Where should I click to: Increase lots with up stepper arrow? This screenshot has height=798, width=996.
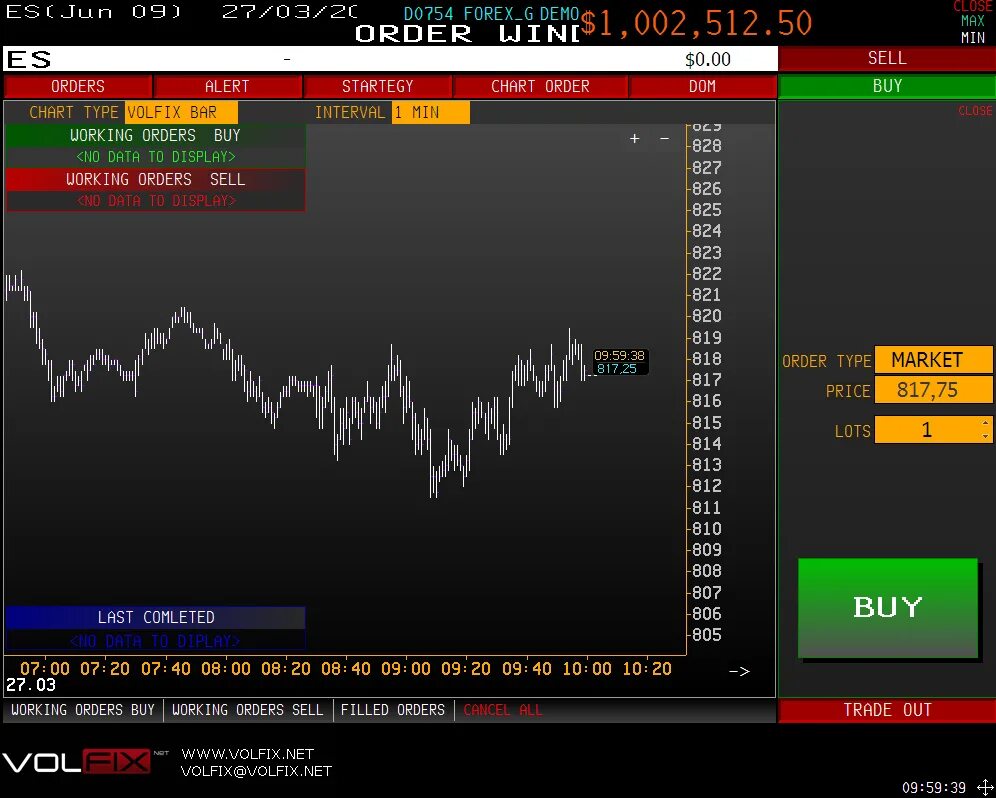coord(985,423)
